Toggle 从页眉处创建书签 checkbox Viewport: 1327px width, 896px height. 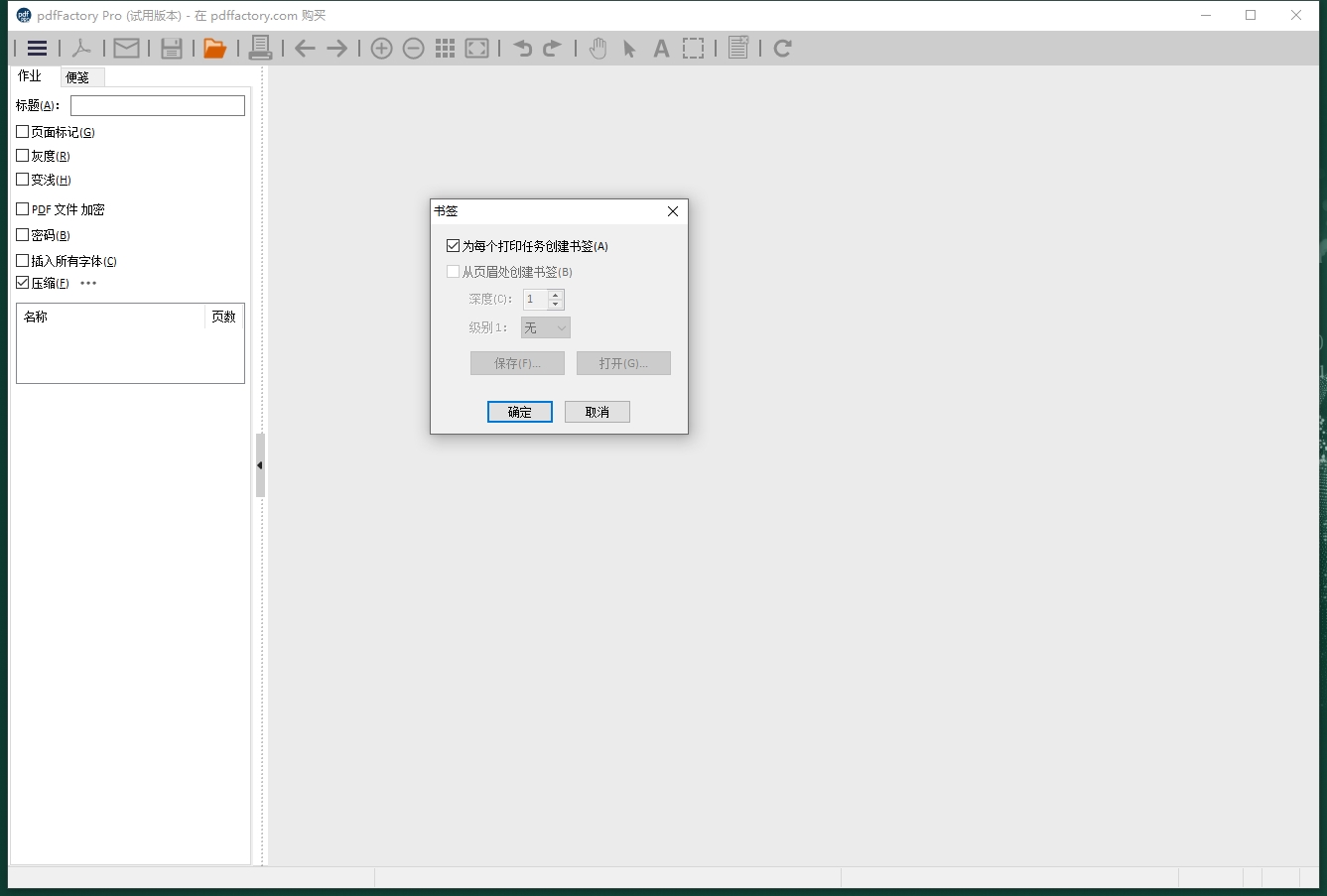(x=454, y=271)
